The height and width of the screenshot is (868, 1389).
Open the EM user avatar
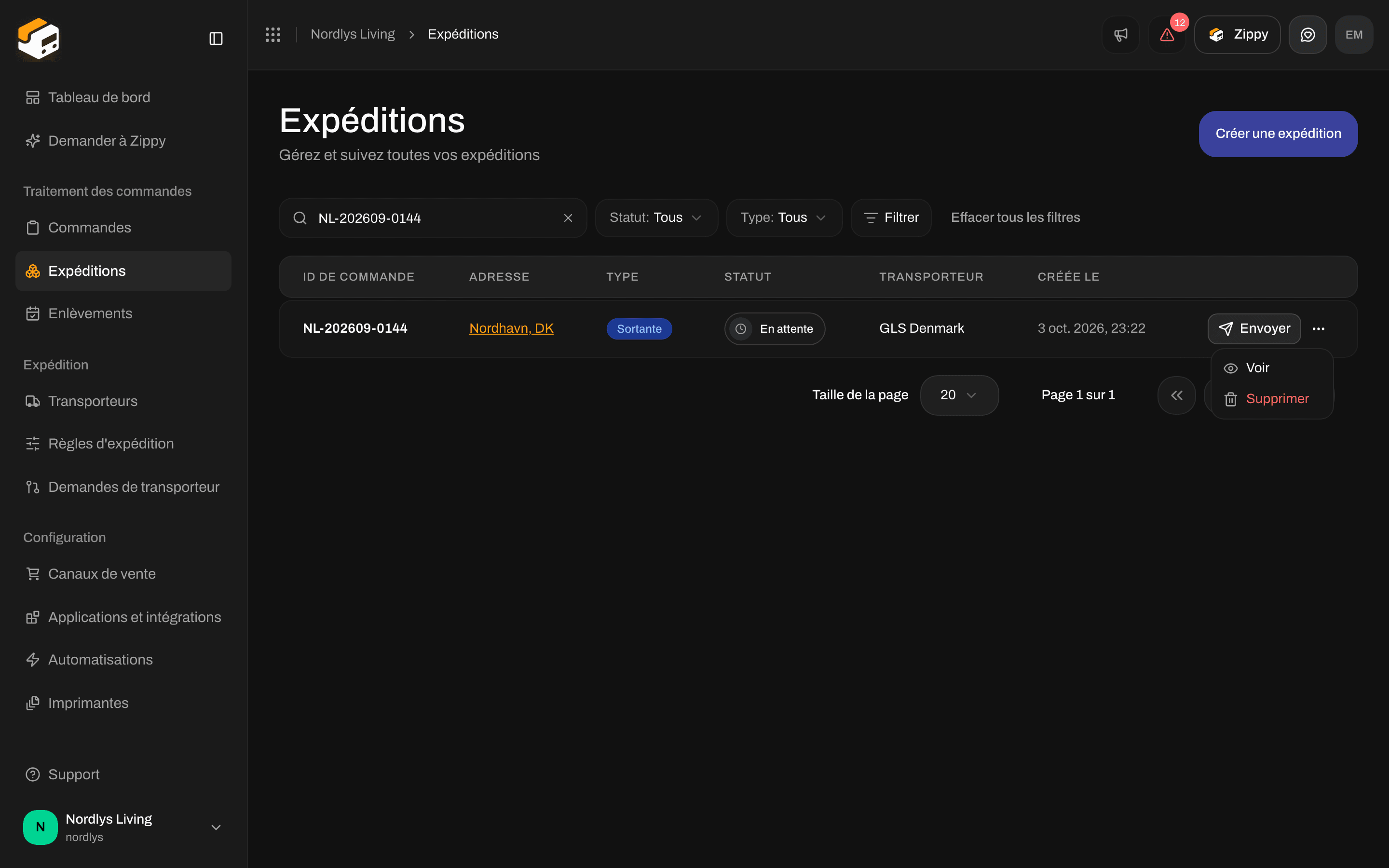(1354, 34)
